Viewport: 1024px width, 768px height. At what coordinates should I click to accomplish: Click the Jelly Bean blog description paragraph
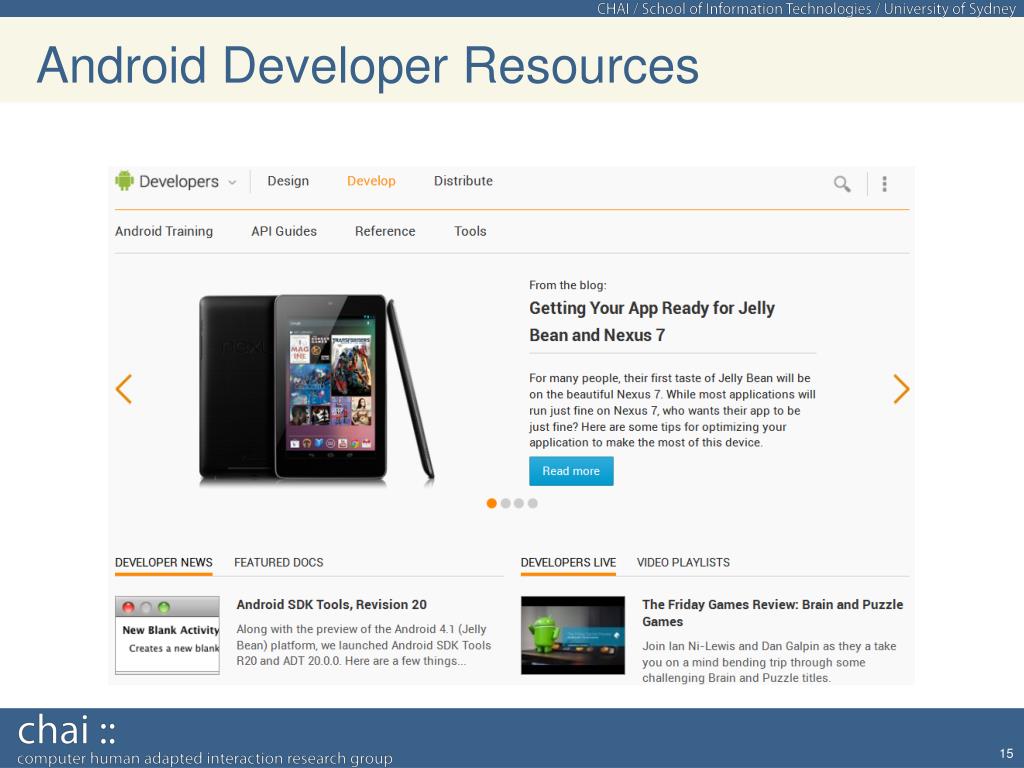pos(672,410)
